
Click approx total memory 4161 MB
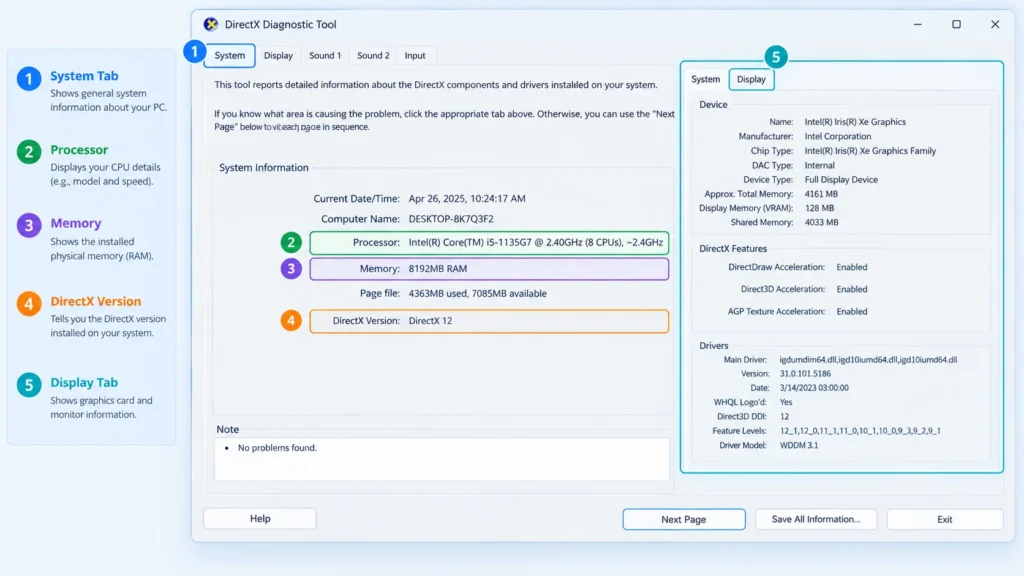[x=821, y=193]
